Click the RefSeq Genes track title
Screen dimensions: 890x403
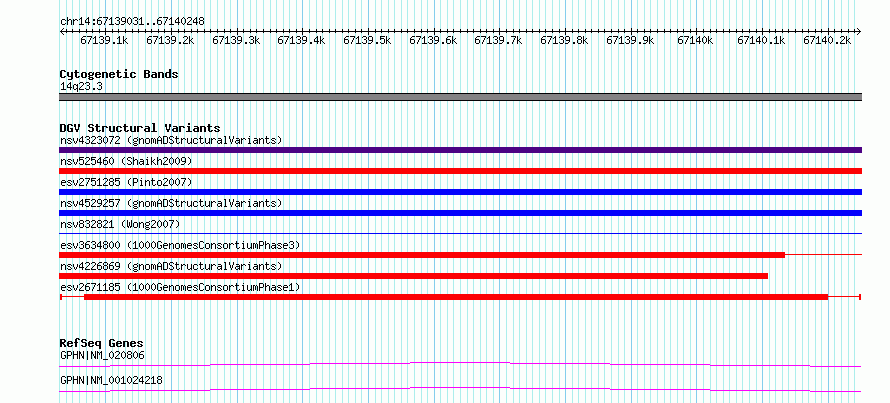(102, 343)
